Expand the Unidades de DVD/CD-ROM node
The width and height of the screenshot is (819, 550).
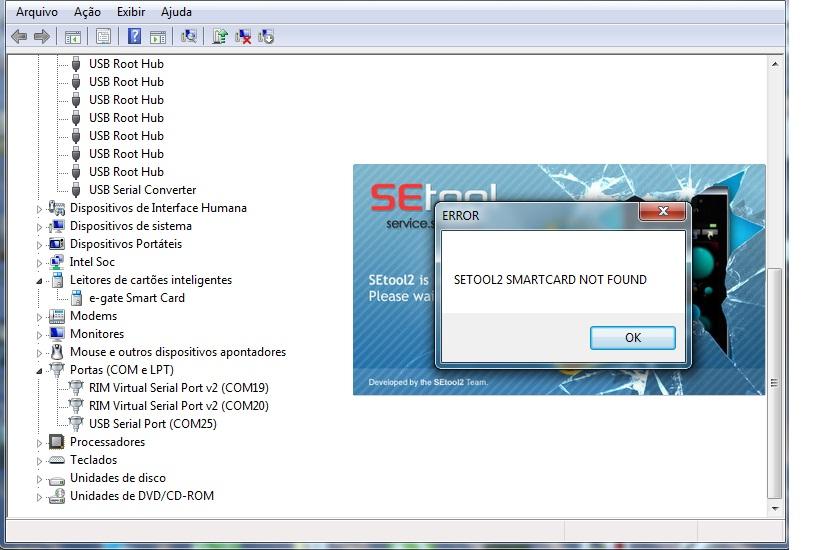(x=39, y=497)
